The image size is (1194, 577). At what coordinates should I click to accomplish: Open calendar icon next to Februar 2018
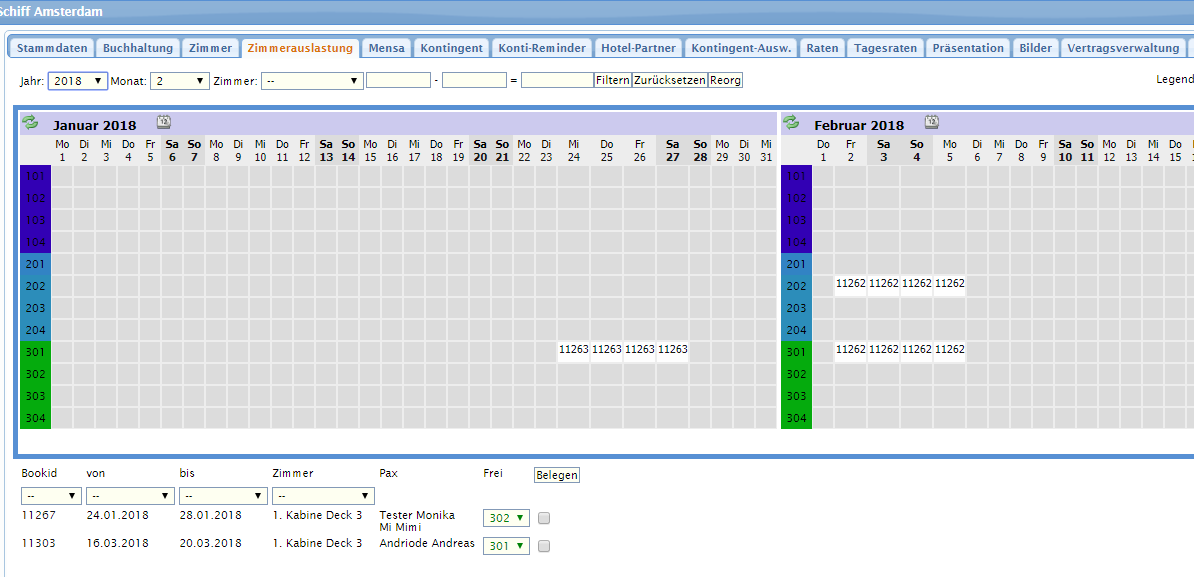931,122
